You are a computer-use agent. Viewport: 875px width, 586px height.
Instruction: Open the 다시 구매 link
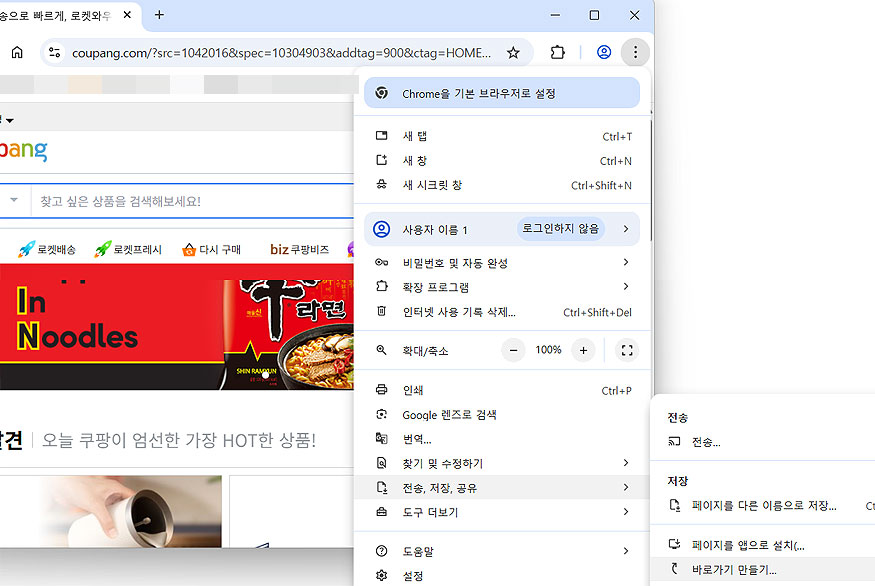(x=211, y=249)
